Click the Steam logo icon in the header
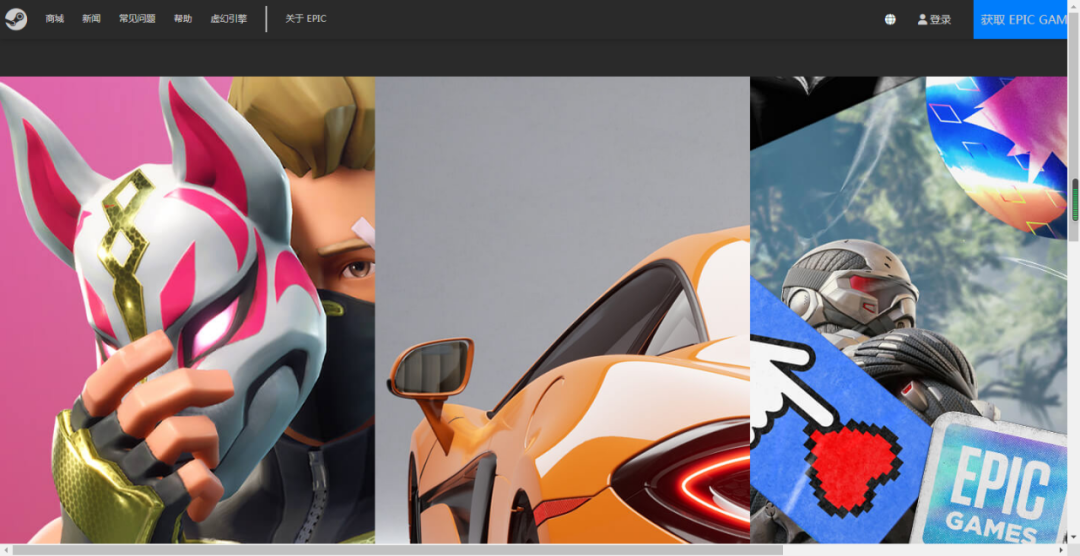This screenshot has height=556, width=1080. 16,19
